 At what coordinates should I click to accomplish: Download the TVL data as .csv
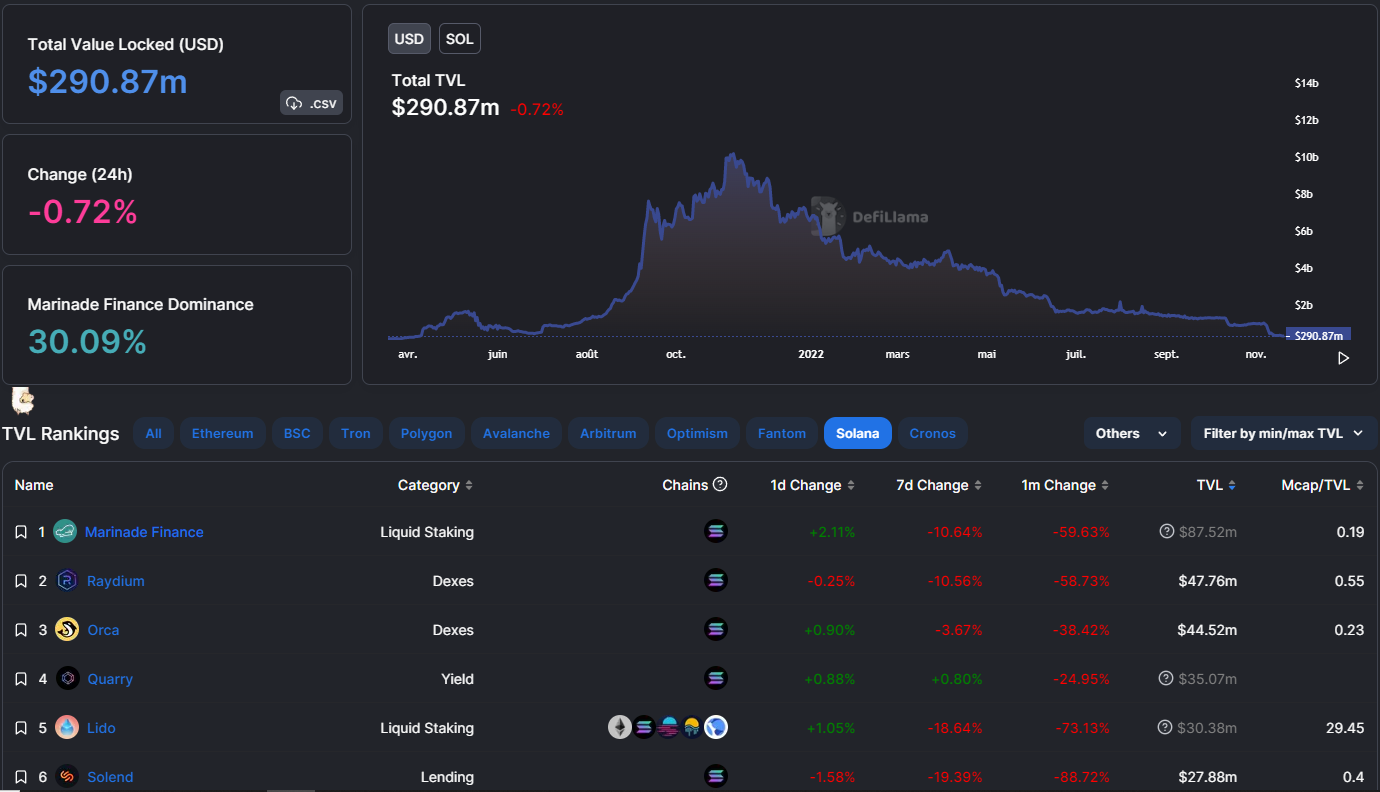(x=312, y=103)
